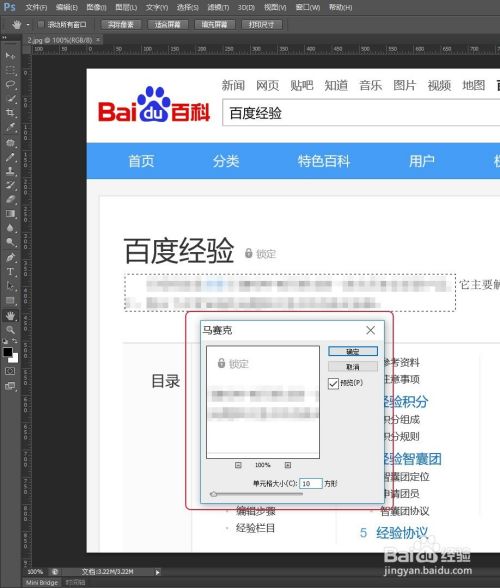Screen dimensions: 500x588
Task: Confirm mosaic with 确定 button
Action: tap(353, 351)
